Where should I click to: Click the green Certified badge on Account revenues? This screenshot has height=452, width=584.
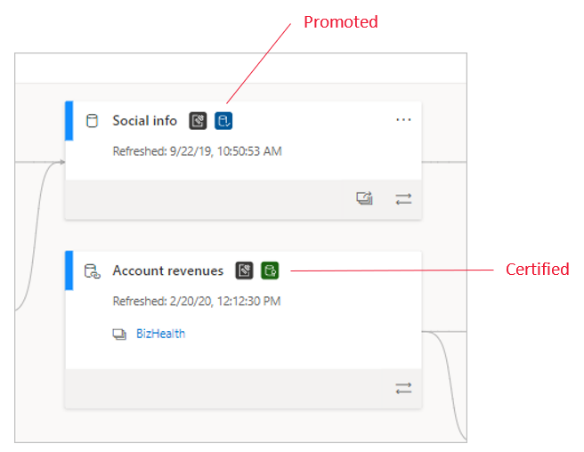tap(270, 270)
